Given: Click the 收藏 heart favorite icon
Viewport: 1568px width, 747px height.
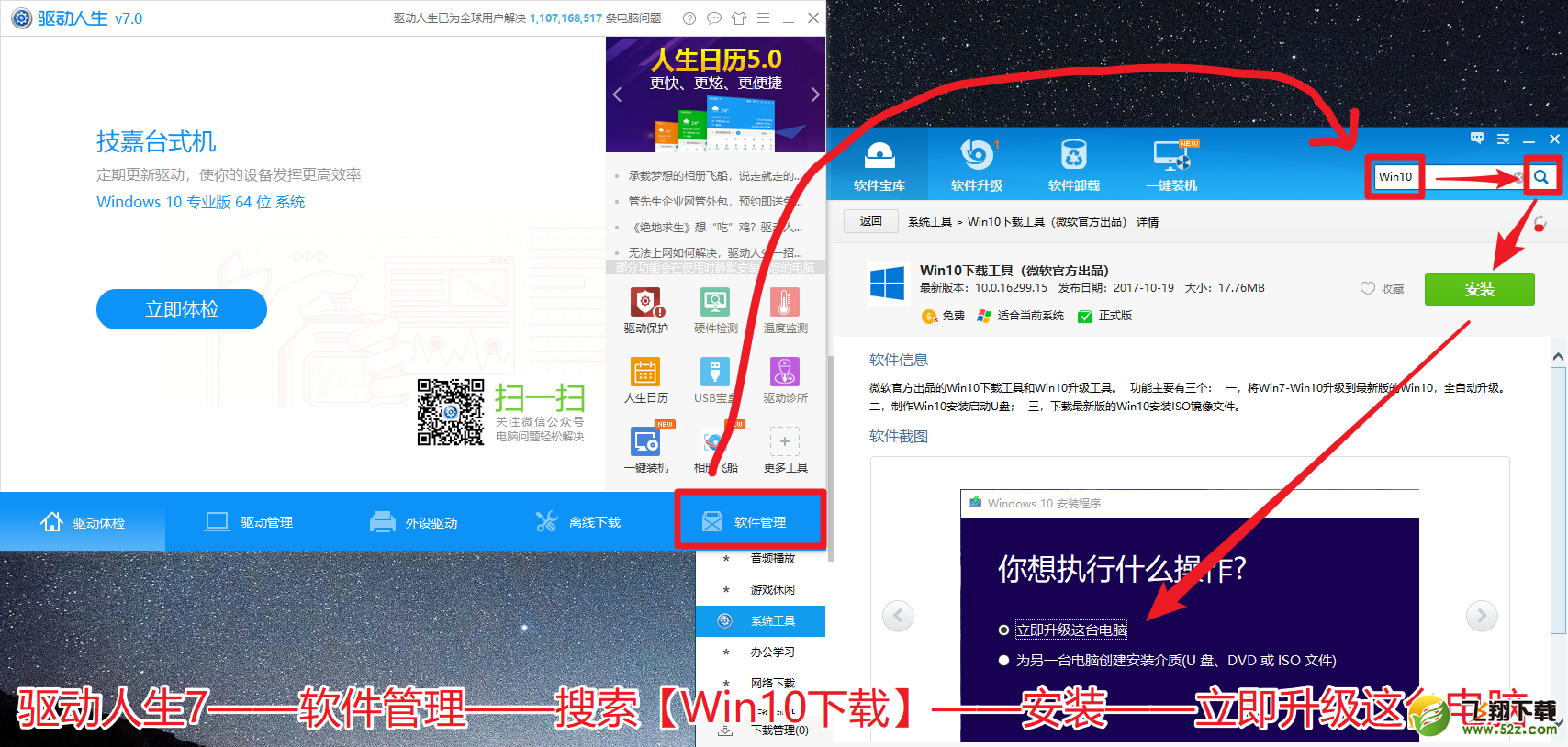Looking at the screenshot, I should (1368, 288).
